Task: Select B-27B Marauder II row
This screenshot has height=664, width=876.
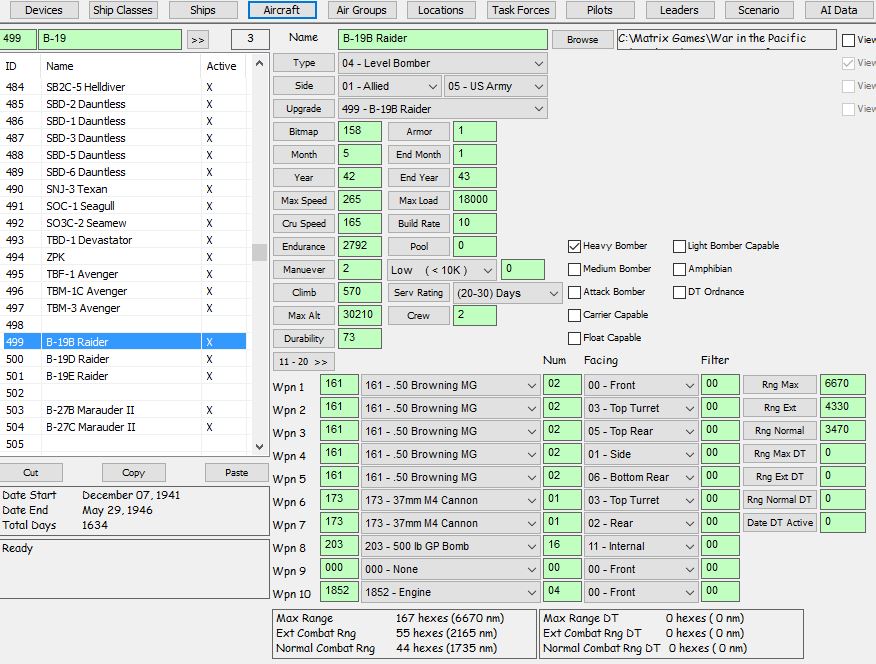Action: click(x=125, y=410)
